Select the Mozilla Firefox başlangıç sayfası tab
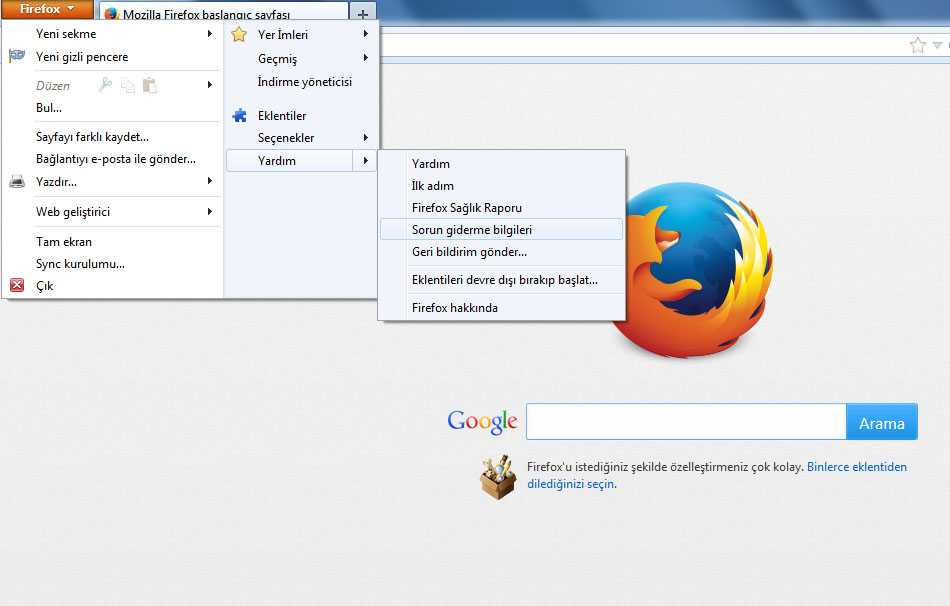Viewport: 950px width, 606px height. coord(223,13)
